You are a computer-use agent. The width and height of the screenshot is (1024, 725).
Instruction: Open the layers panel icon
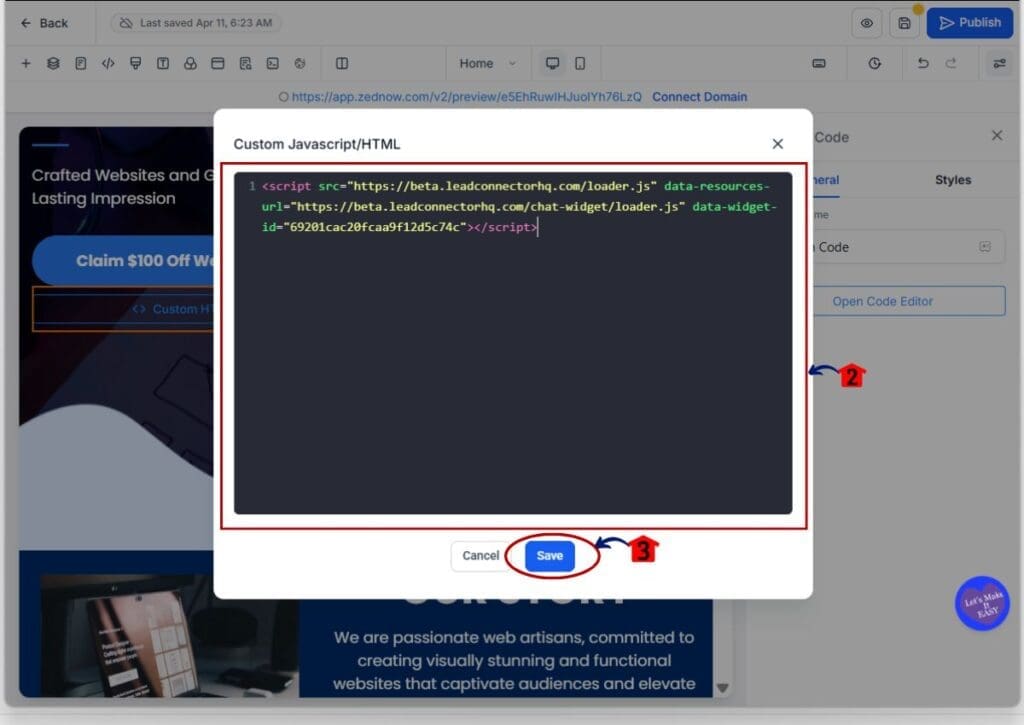53,63
